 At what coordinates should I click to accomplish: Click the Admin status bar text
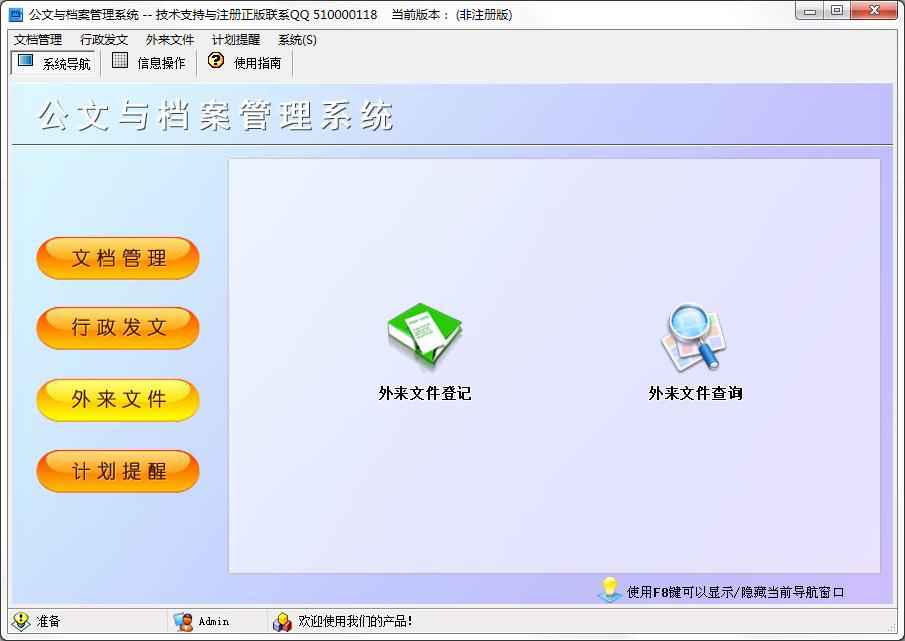(214, 621)
